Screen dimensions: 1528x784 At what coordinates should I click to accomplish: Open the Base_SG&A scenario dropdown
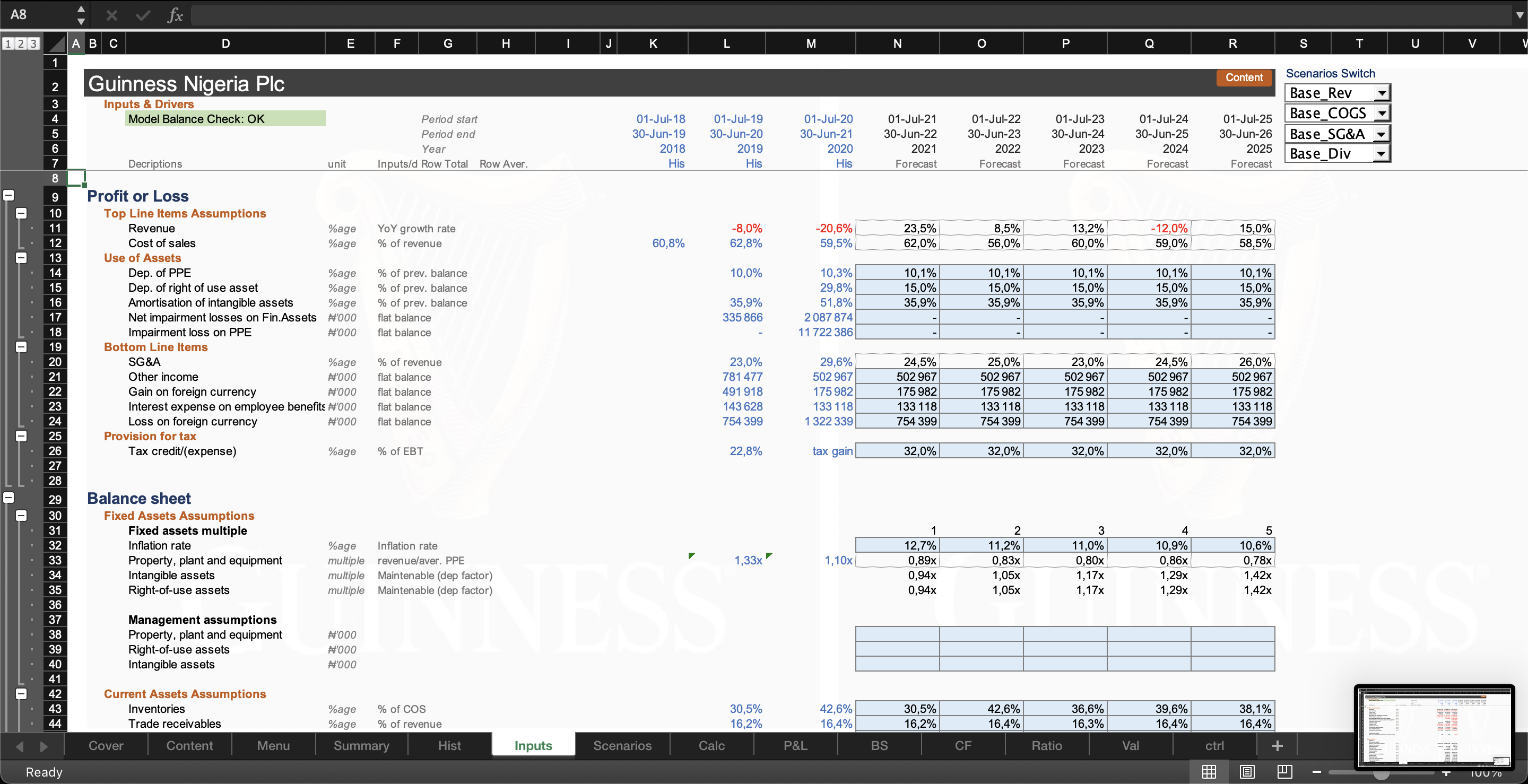coord(1382,134)
